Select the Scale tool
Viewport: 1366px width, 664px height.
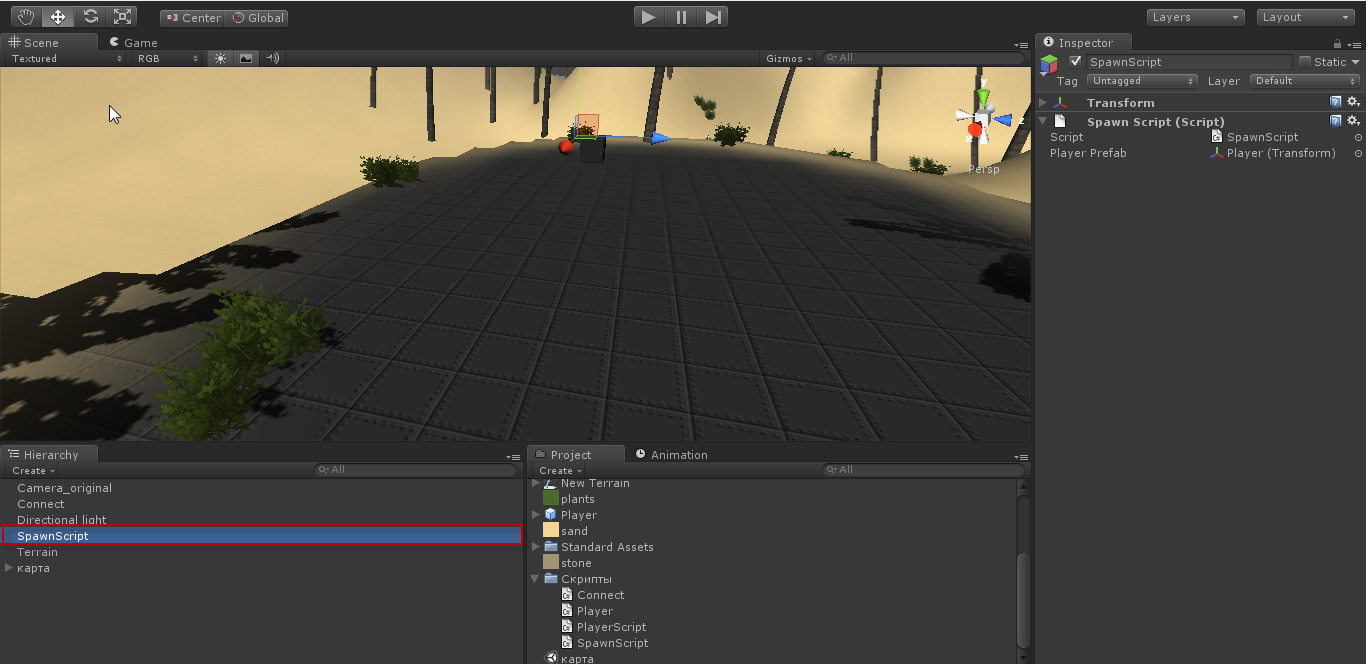click(122, 17)
